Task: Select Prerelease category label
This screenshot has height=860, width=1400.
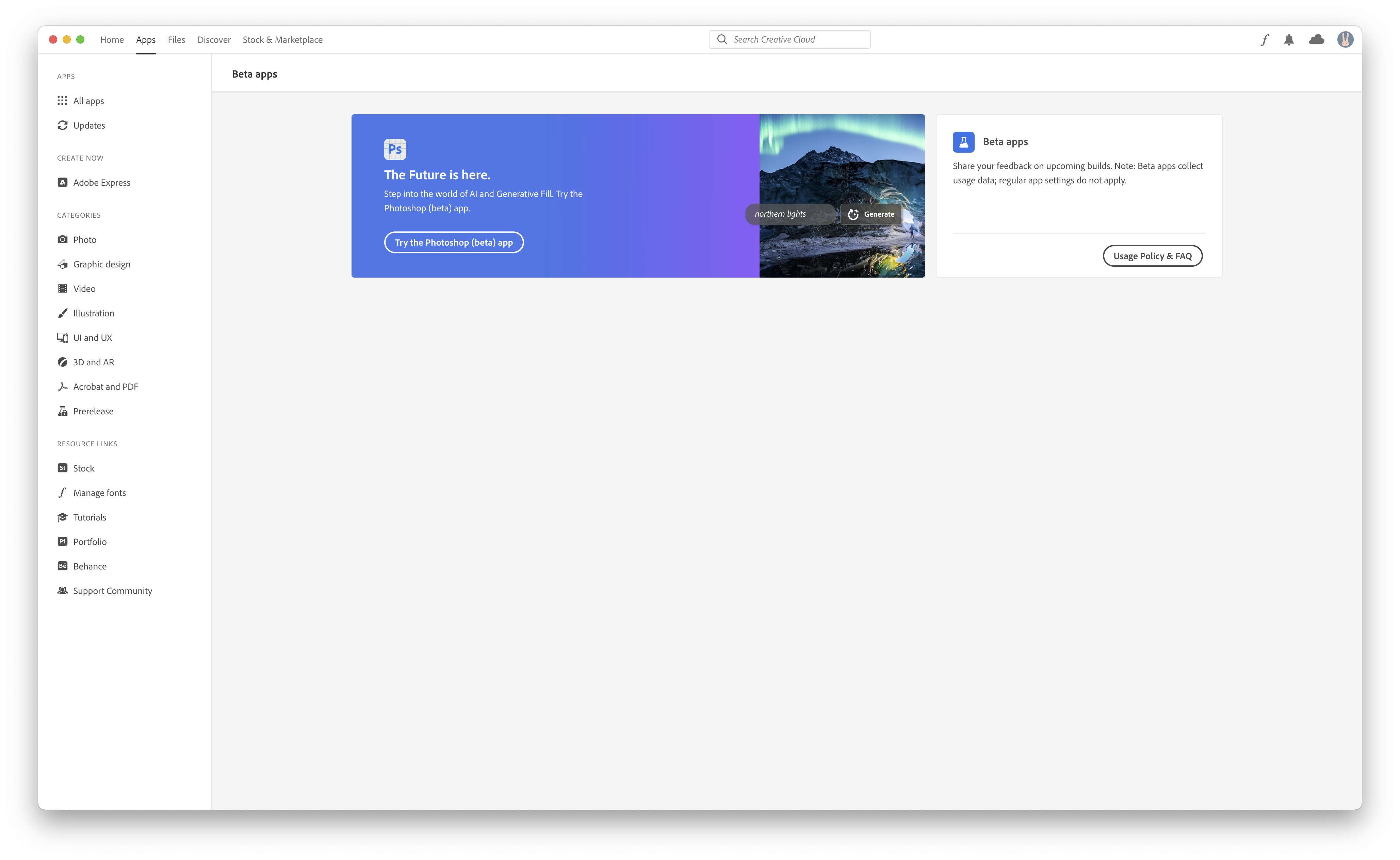Action: (93, 411)
